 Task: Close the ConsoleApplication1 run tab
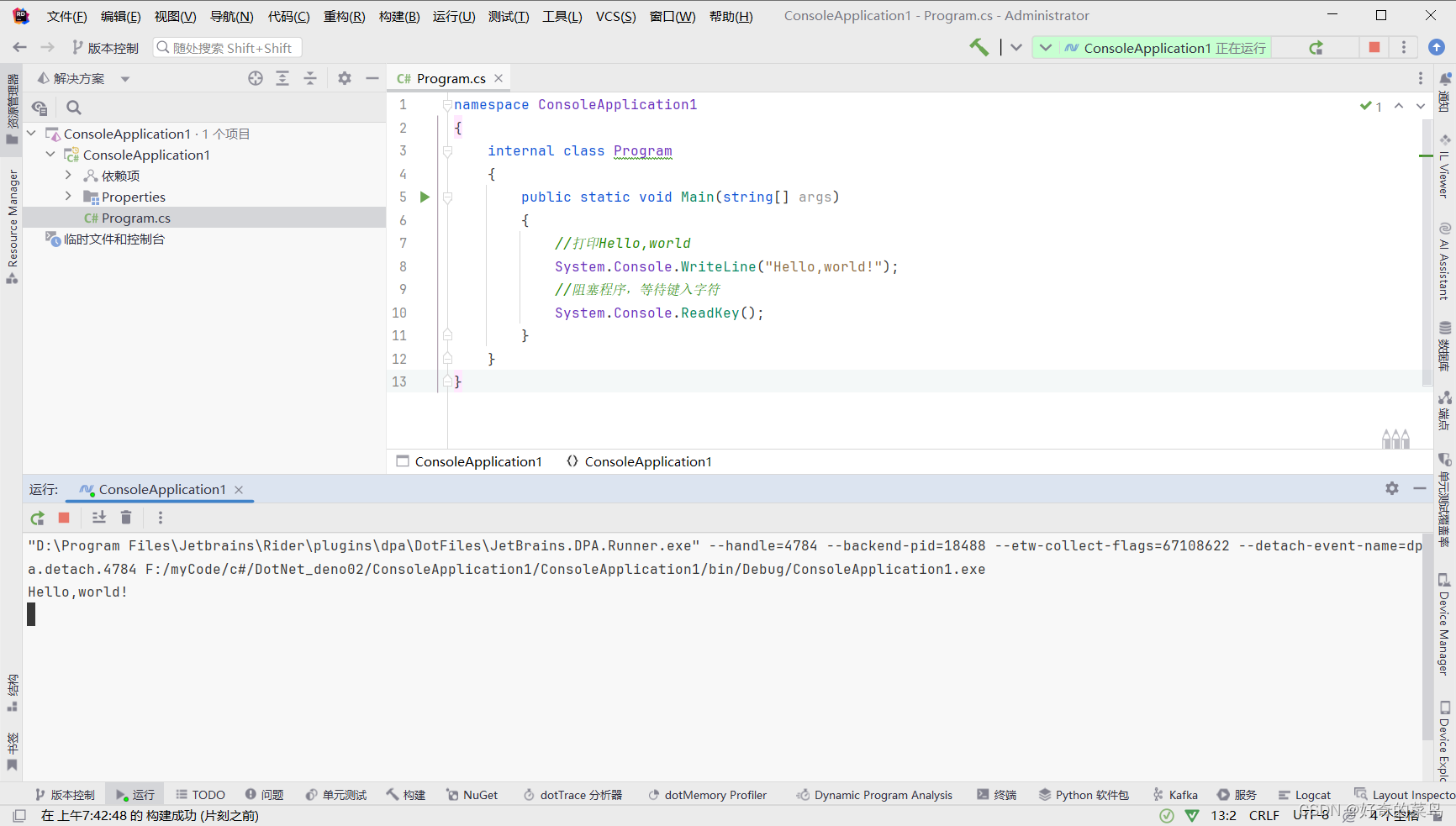pyautogui.click(x=239, y=489)
